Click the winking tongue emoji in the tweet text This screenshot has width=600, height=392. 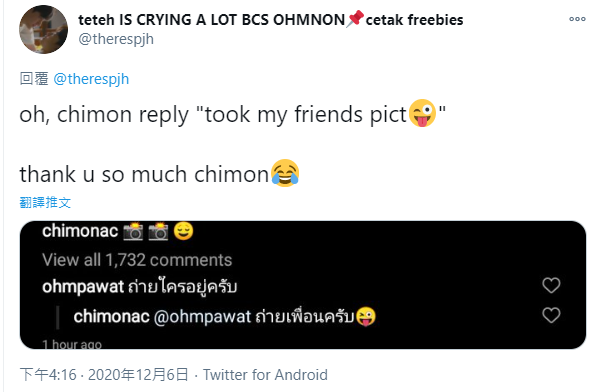coord(422,113)
